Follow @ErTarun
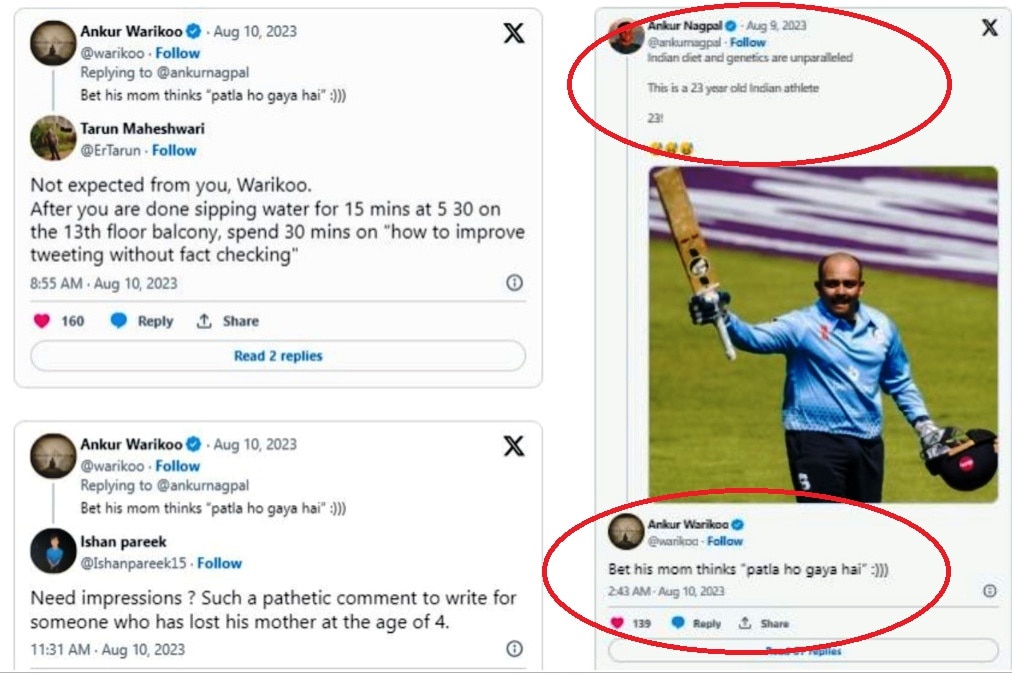1012x673 pixels. [x=174, y=150]
